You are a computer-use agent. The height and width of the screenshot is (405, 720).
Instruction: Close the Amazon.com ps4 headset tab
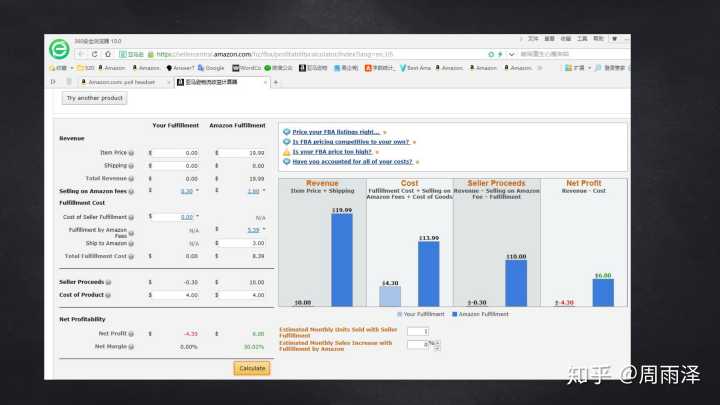[169, 83]
